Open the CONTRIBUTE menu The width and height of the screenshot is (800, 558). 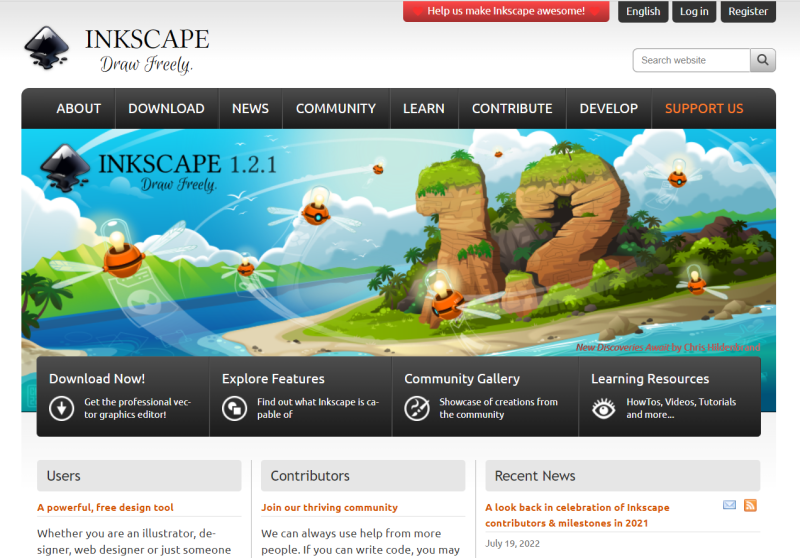512,109
